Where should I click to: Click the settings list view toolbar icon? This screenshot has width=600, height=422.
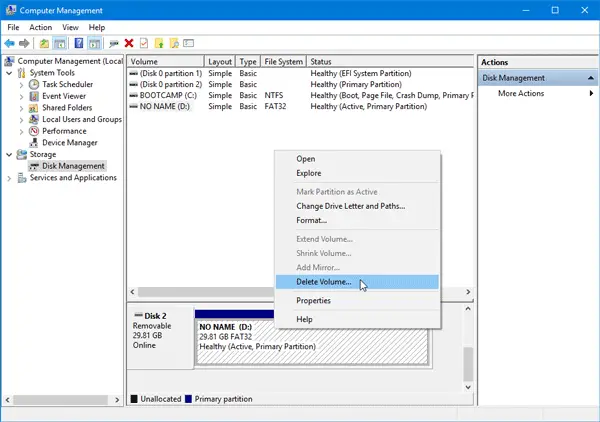point(189,43)
